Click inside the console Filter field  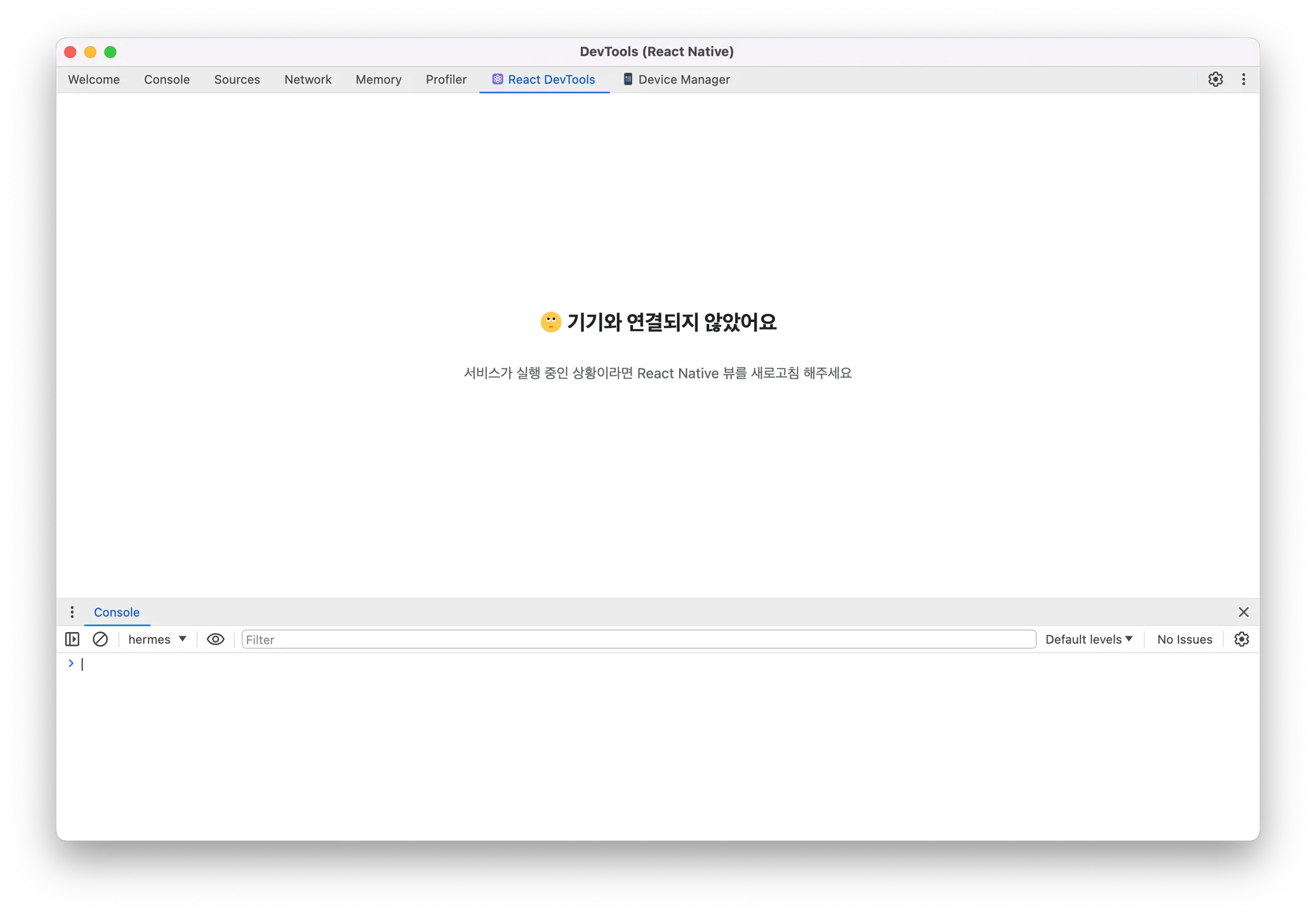click(x=461, y=639)
